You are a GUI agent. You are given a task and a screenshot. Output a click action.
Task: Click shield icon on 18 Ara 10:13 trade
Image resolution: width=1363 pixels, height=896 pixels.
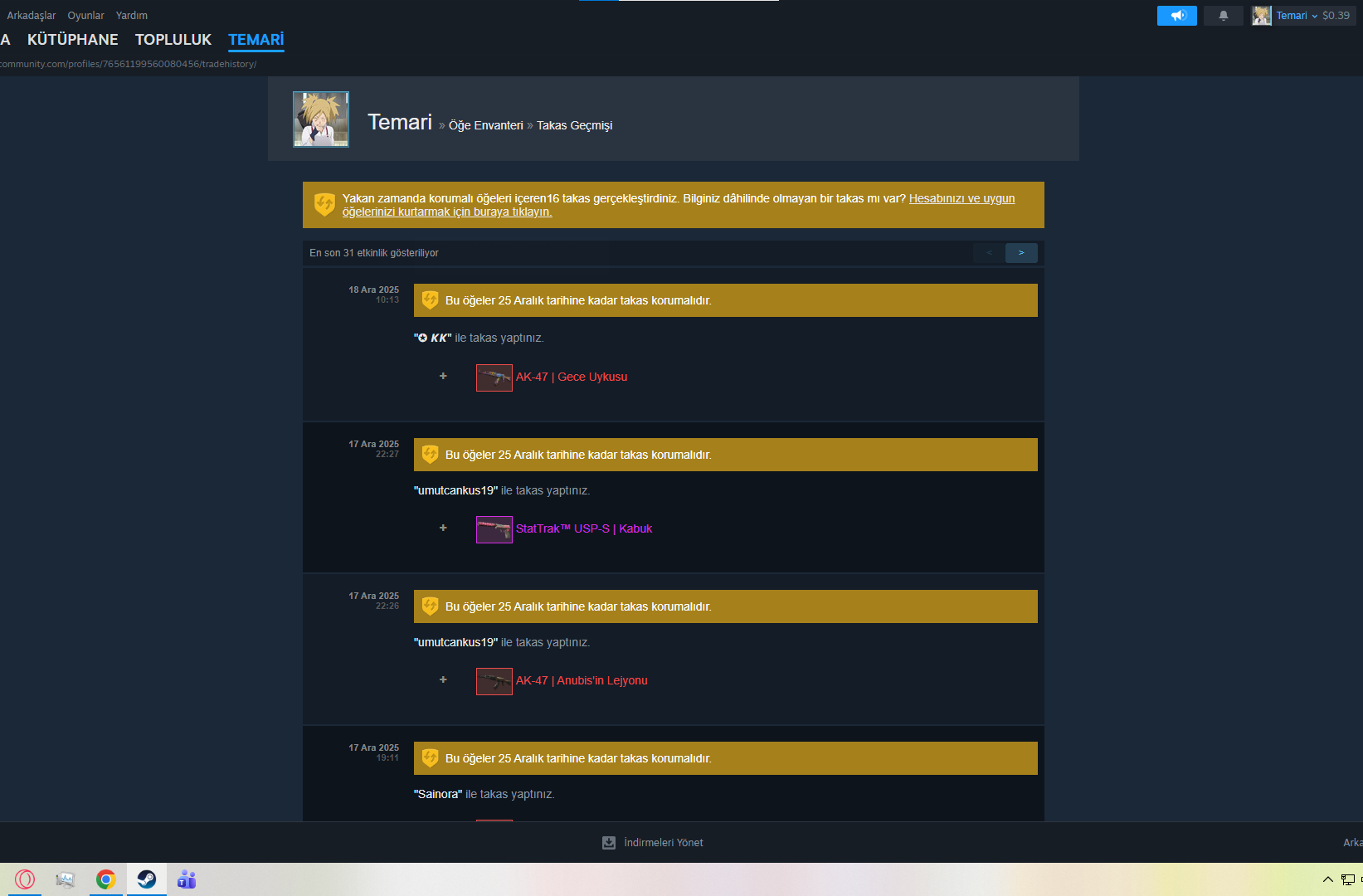coord(430,300)
